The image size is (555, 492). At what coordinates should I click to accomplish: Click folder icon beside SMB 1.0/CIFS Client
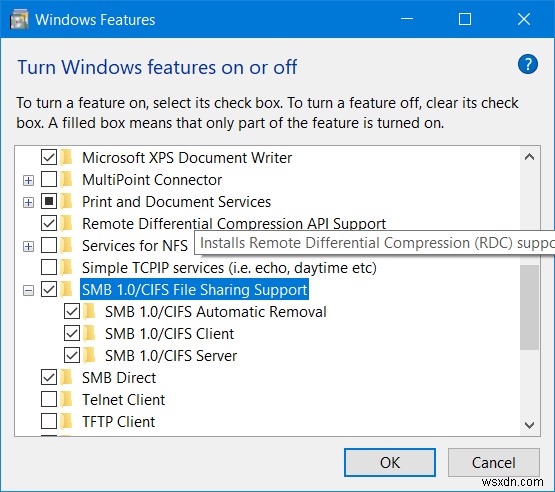click(90, 333)
